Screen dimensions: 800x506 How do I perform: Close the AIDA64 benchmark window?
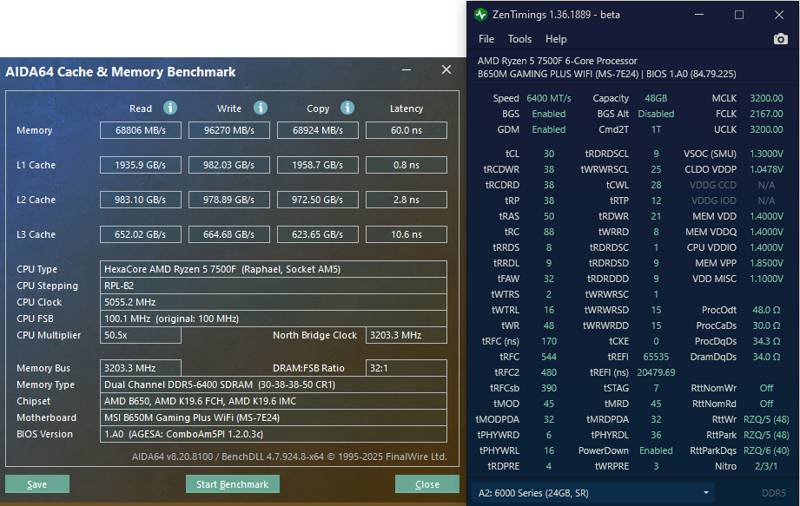pyautogui.click(x=446, y=70)
